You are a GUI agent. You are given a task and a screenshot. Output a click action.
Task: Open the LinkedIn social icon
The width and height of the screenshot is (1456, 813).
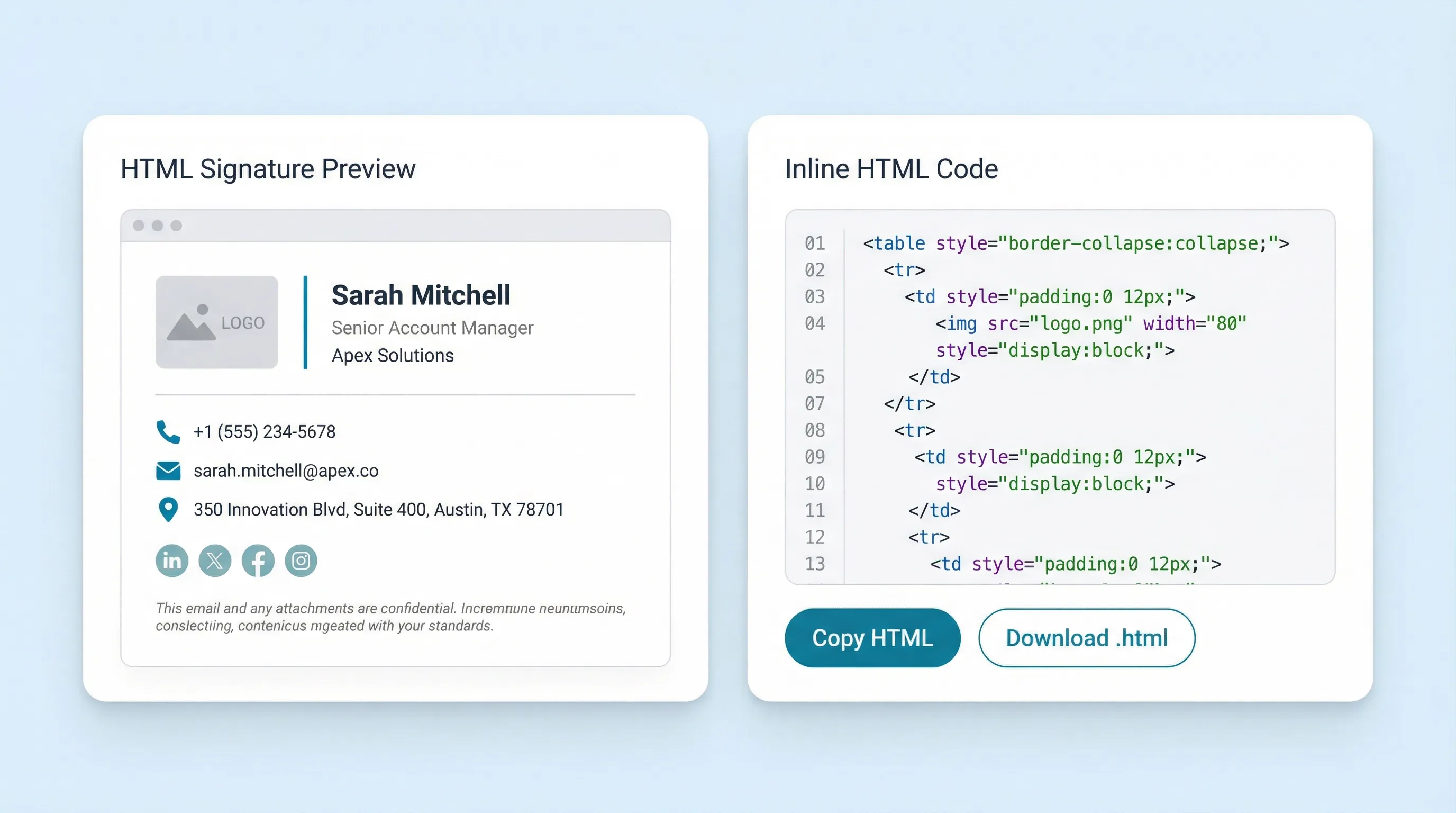171,561
